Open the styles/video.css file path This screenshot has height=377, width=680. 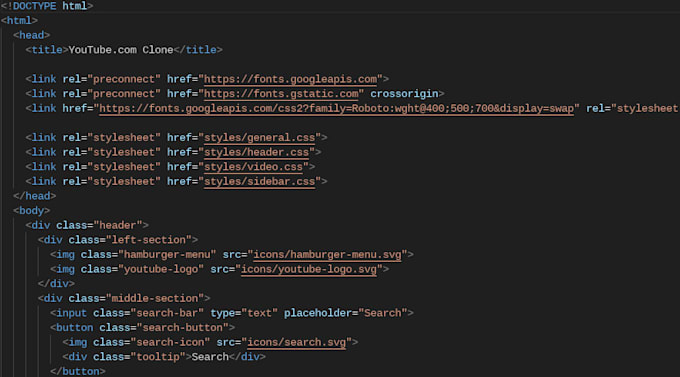point(253,167)
